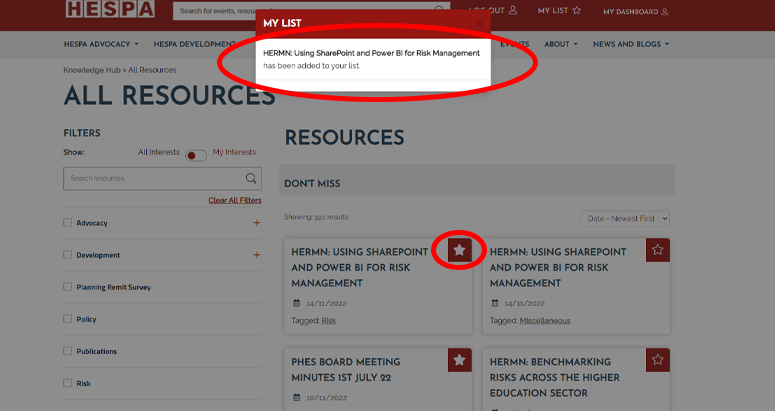Close the My List popup
The image size is (775, 411).
479,24
